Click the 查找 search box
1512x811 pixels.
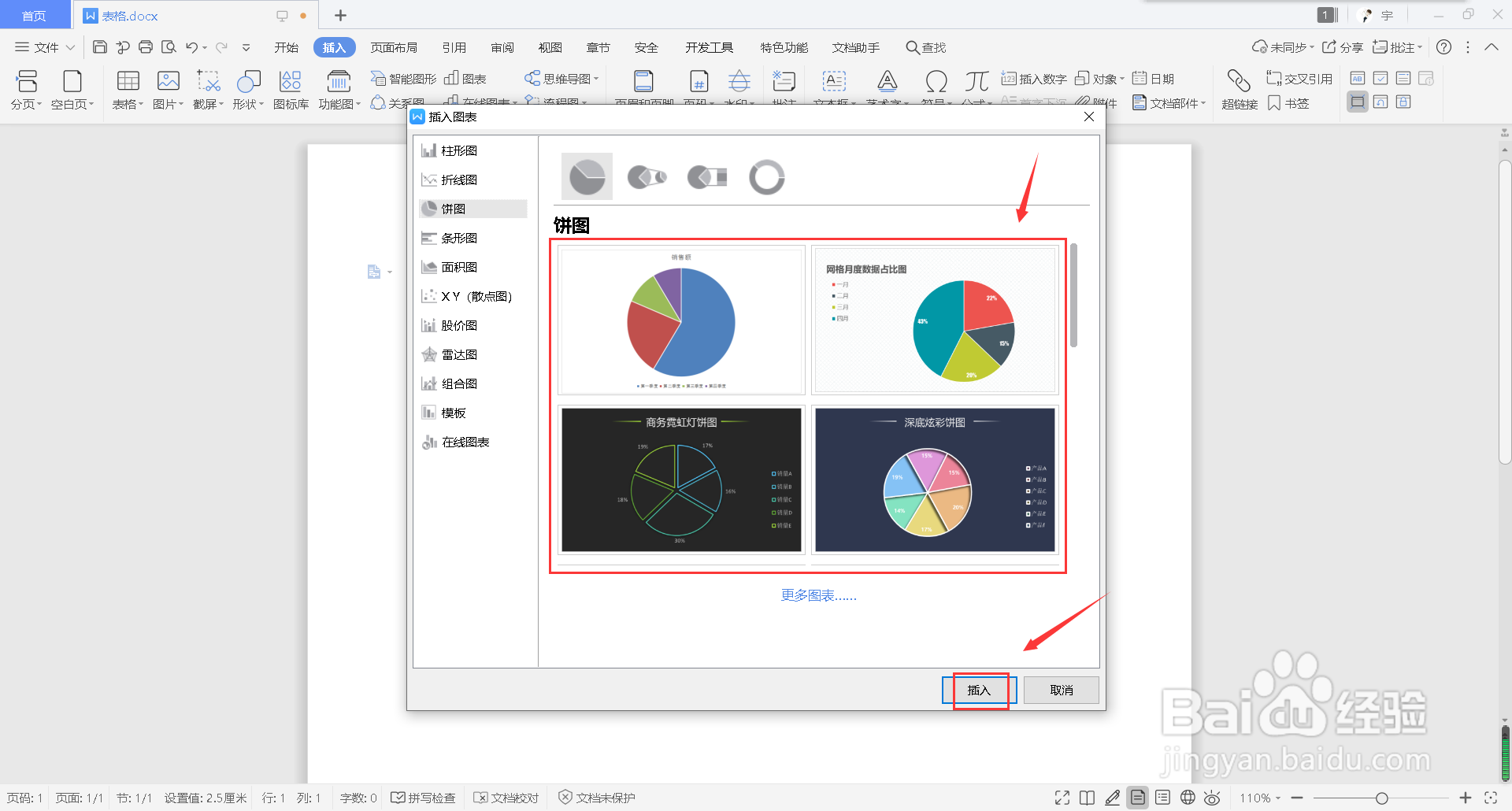[x=926, y=47]
